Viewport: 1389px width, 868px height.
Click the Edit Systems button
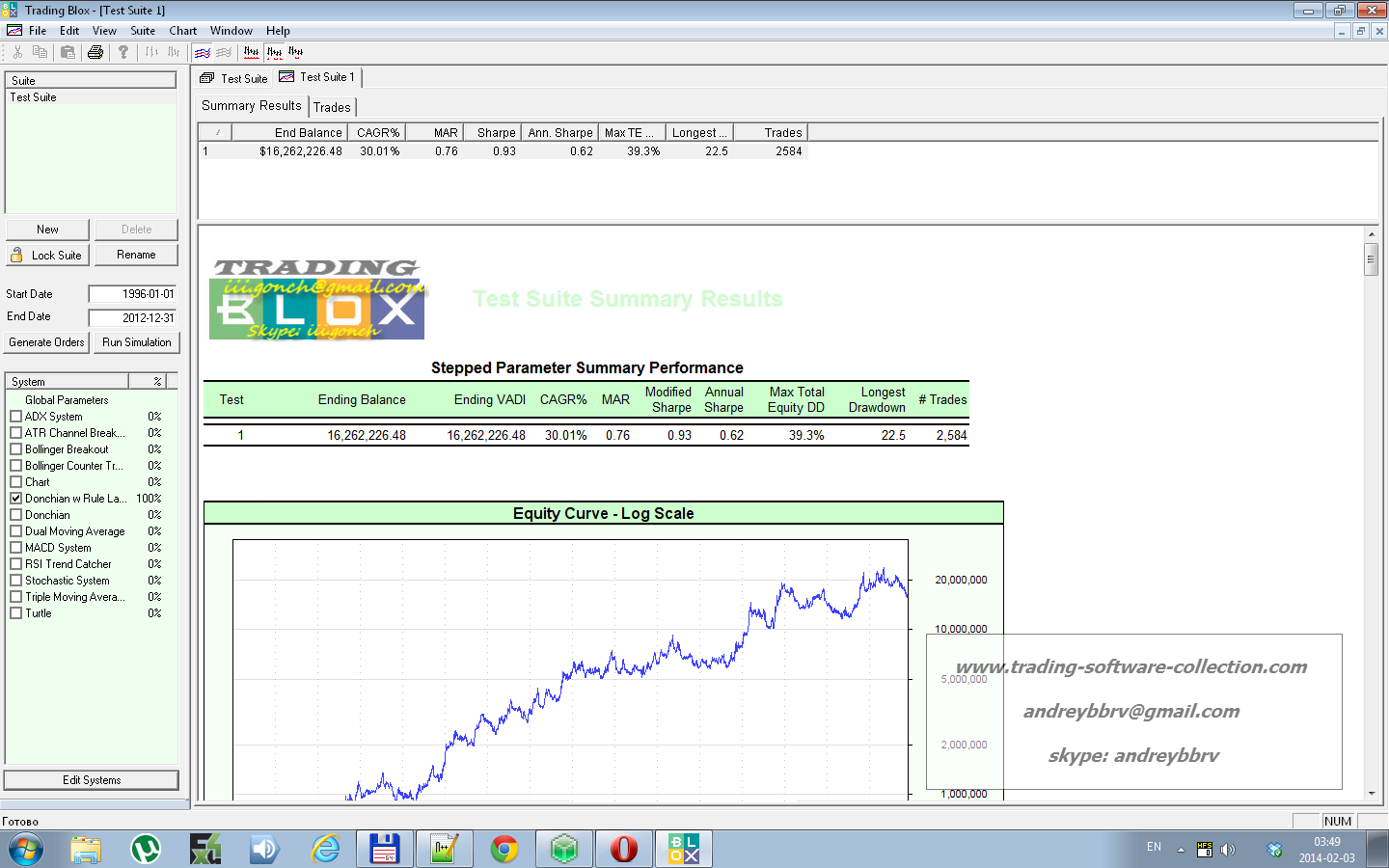click(92, 780)
